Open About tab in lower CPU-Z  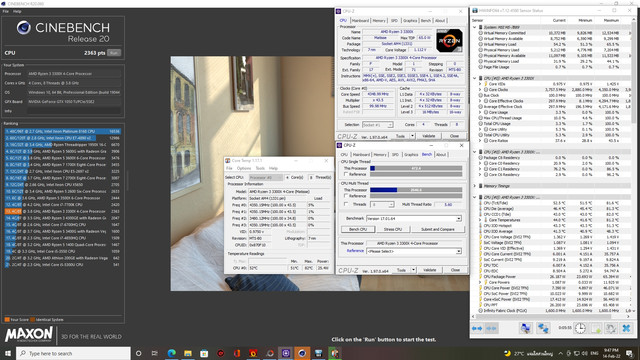[x=441, y=155]
